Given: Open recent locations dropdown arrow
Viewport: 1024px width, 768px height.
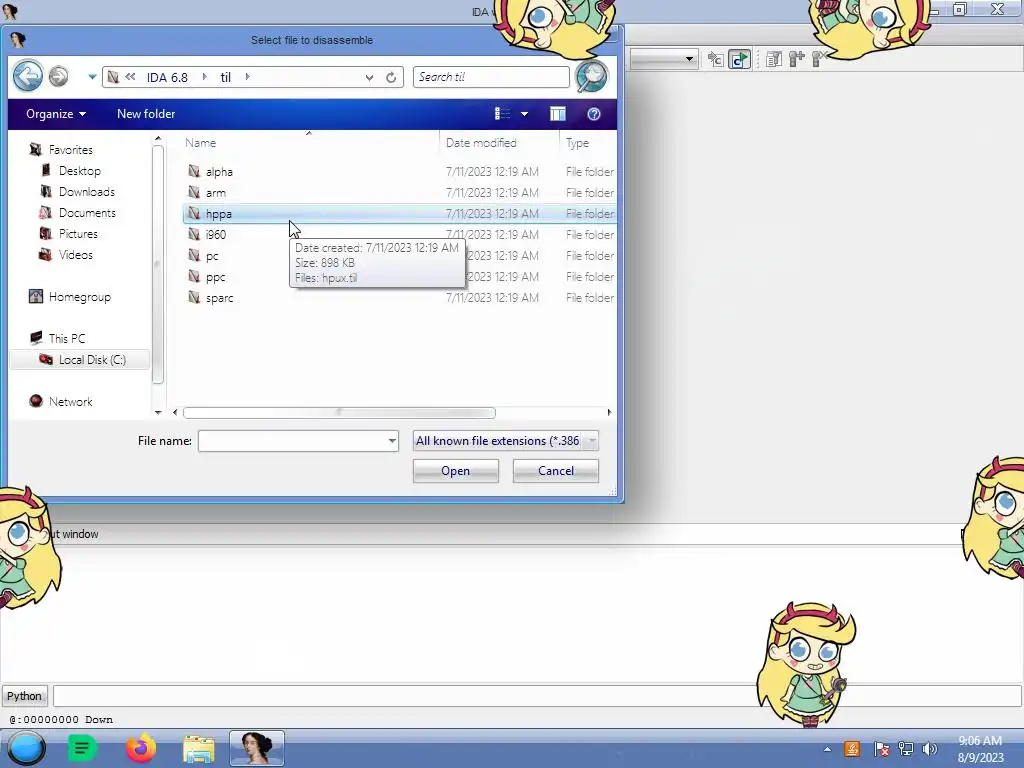Looking at the screenshot, I should pos(92,77).
